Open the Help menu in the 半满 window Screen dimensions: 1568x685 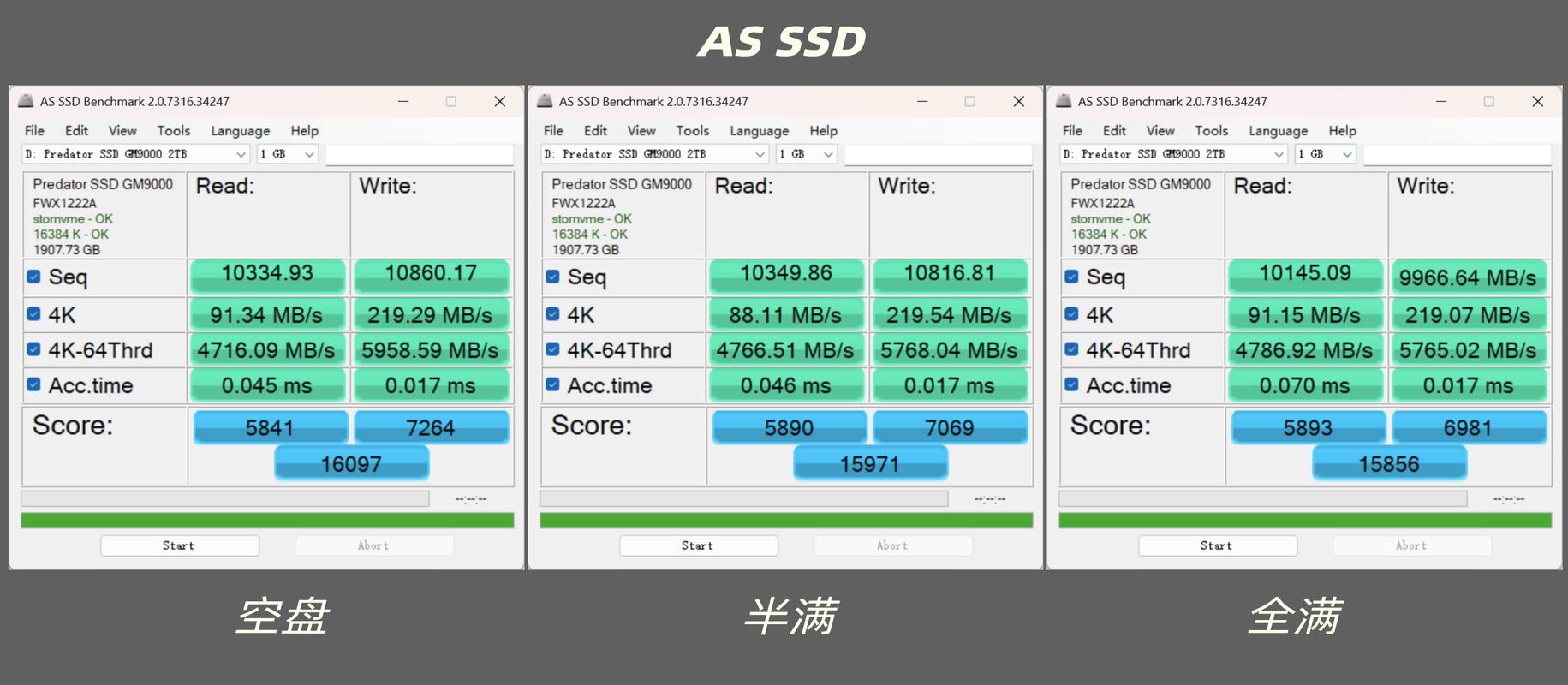tap(824, 131)
